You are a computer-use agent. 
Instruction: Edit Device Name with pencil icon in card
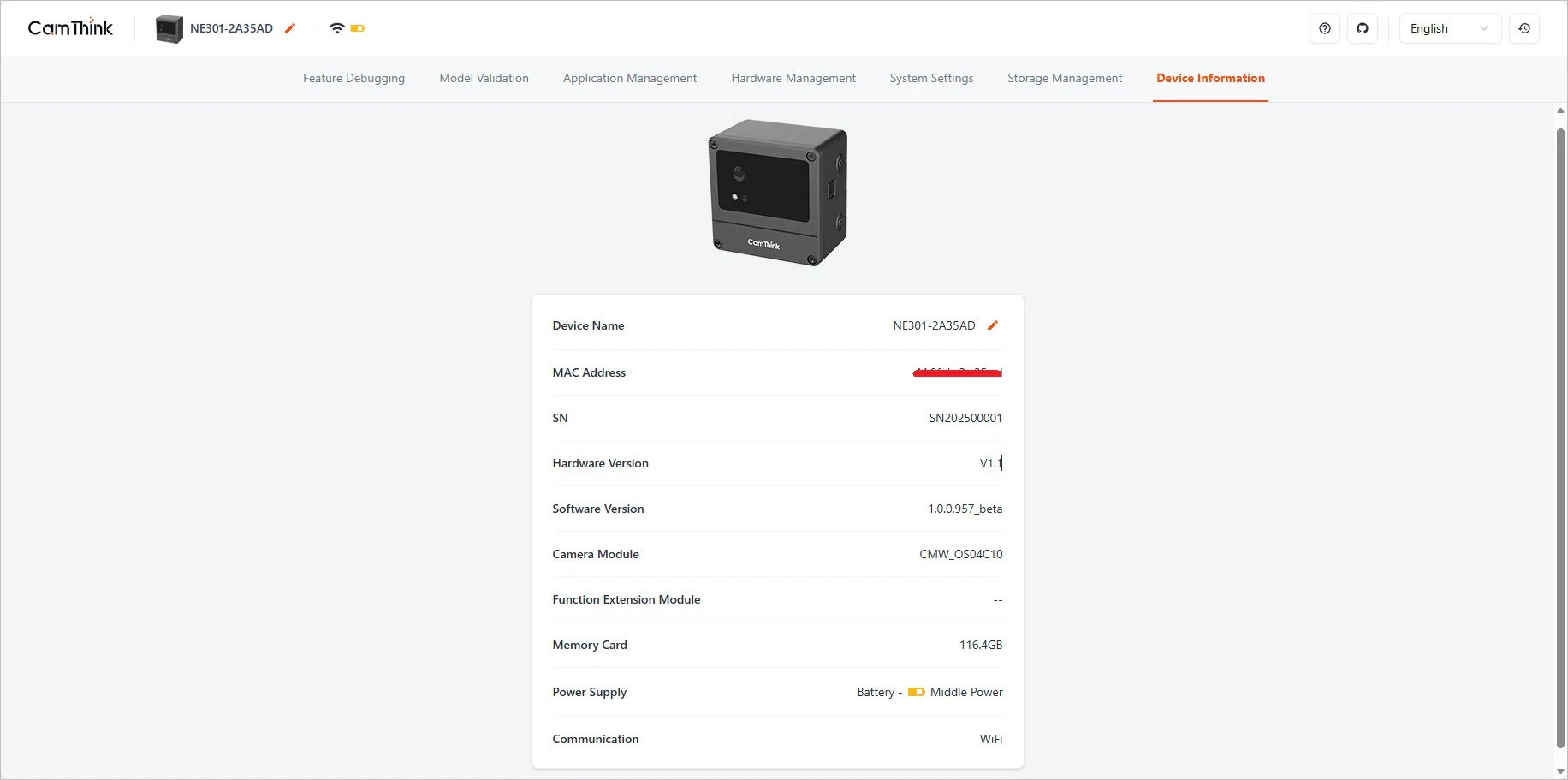[x=993, y=325]
